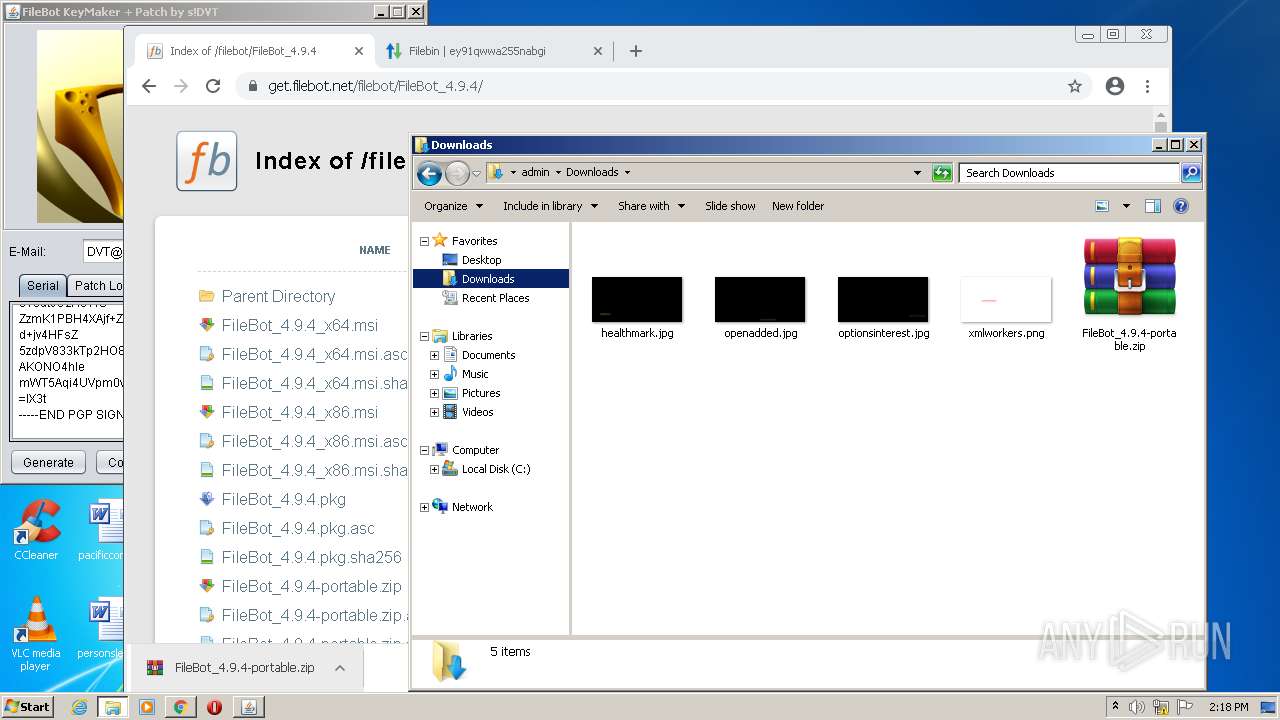
Task: Bookmark this page with the star icon
Action: (x=1075, y=86)
